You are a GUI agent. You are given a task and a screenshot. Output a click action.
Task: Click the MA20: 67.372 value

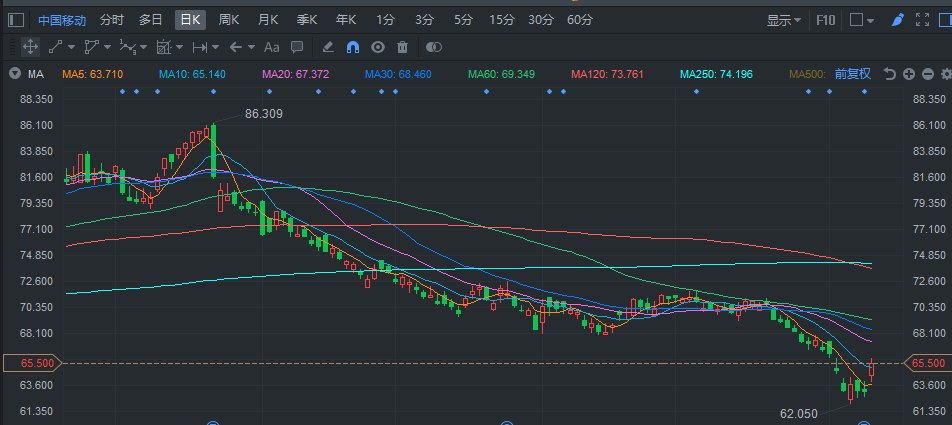tap(296, 74)
